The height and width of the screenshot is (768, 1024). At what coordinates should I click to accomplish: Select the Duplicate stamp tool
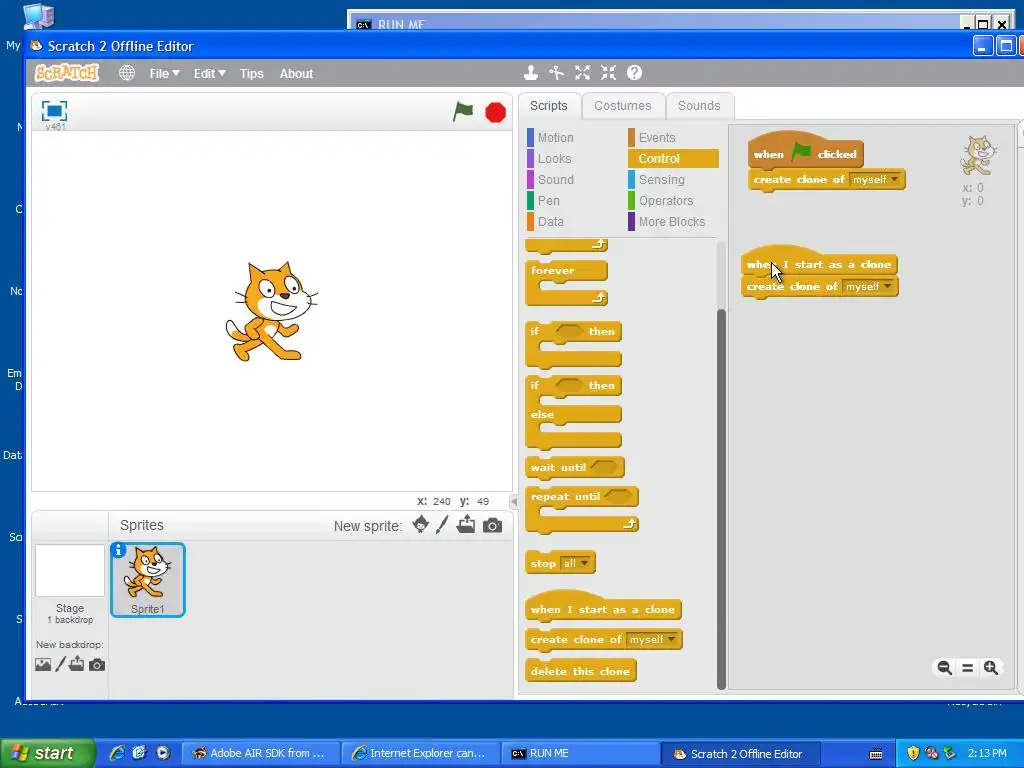coord(531,72)
